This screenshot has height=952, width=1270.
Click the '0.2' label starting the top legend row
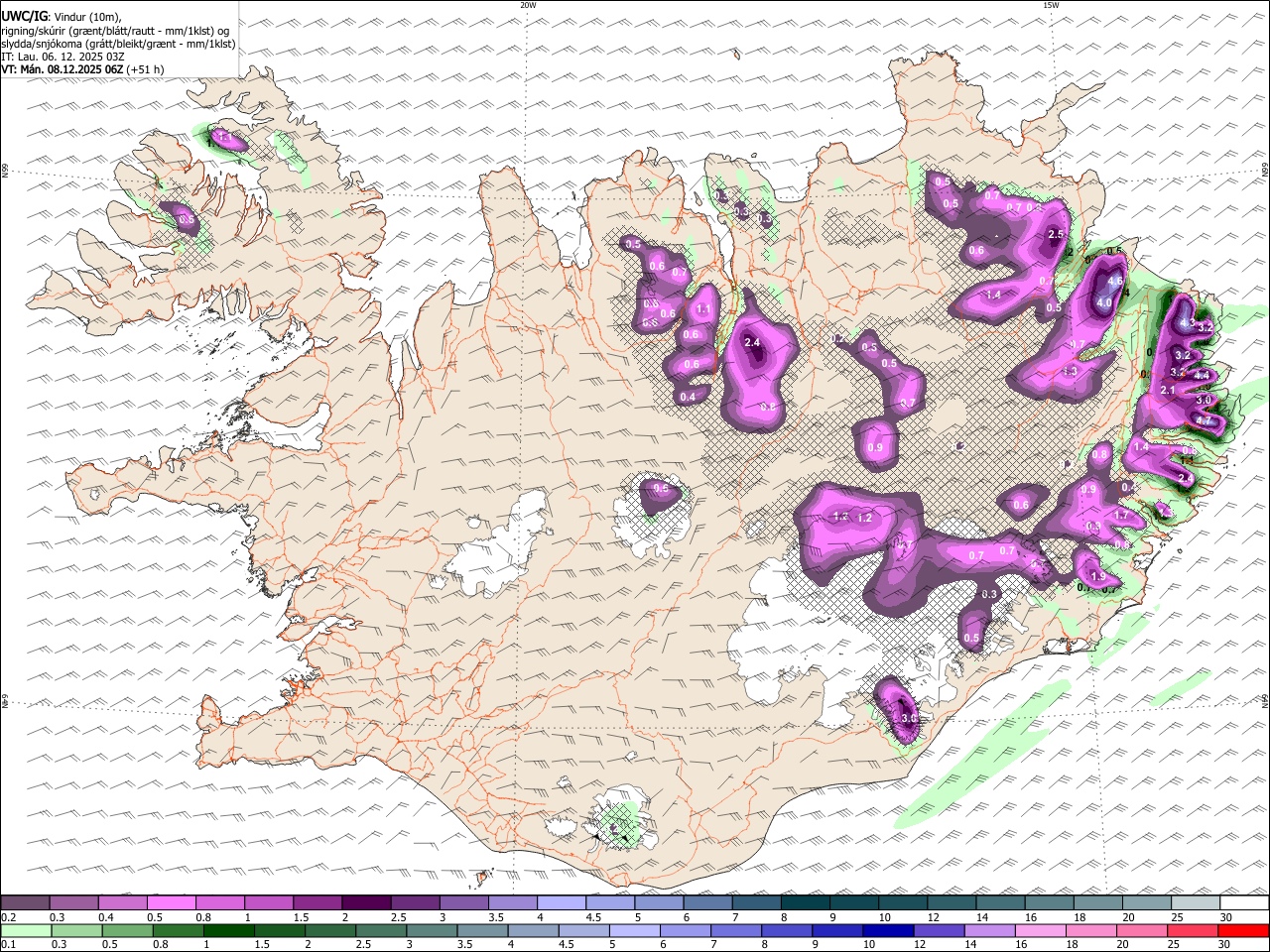coord(8,917)
